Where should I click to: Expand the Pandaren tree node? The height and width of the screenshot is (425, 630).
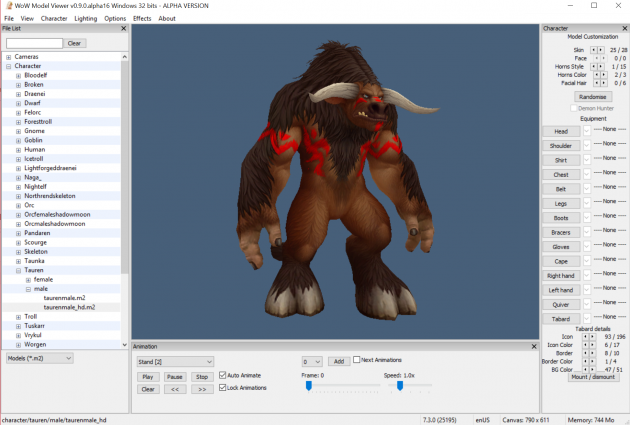coord(18,233)
